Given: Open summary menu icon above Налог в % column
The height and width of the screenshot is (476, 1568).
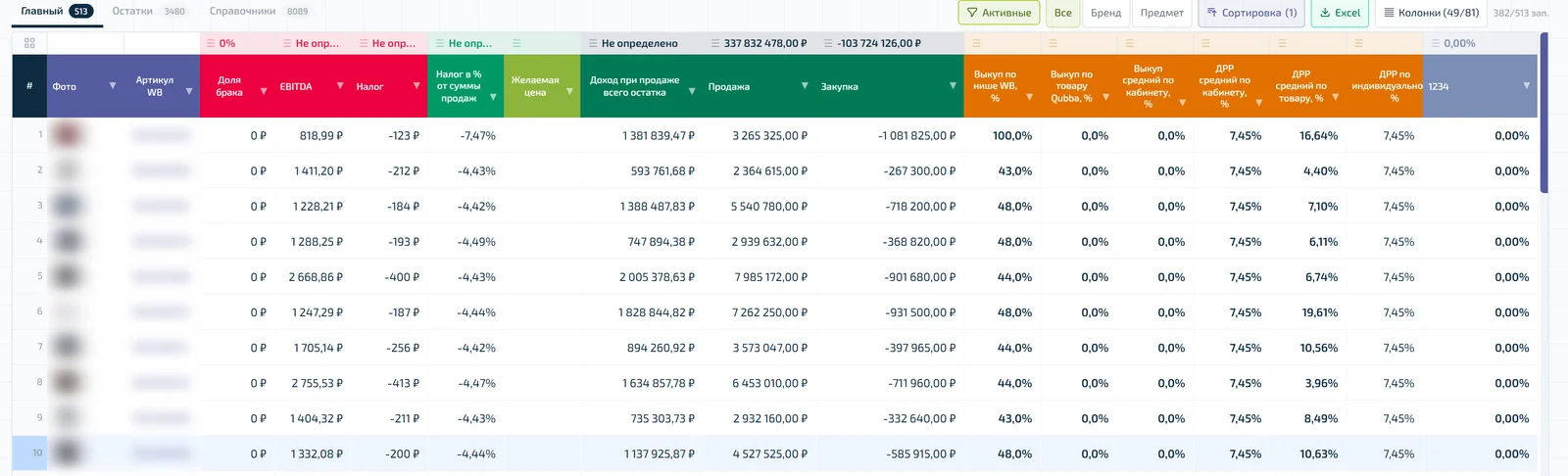Looking at the screenshot, I should pos(440,43).
